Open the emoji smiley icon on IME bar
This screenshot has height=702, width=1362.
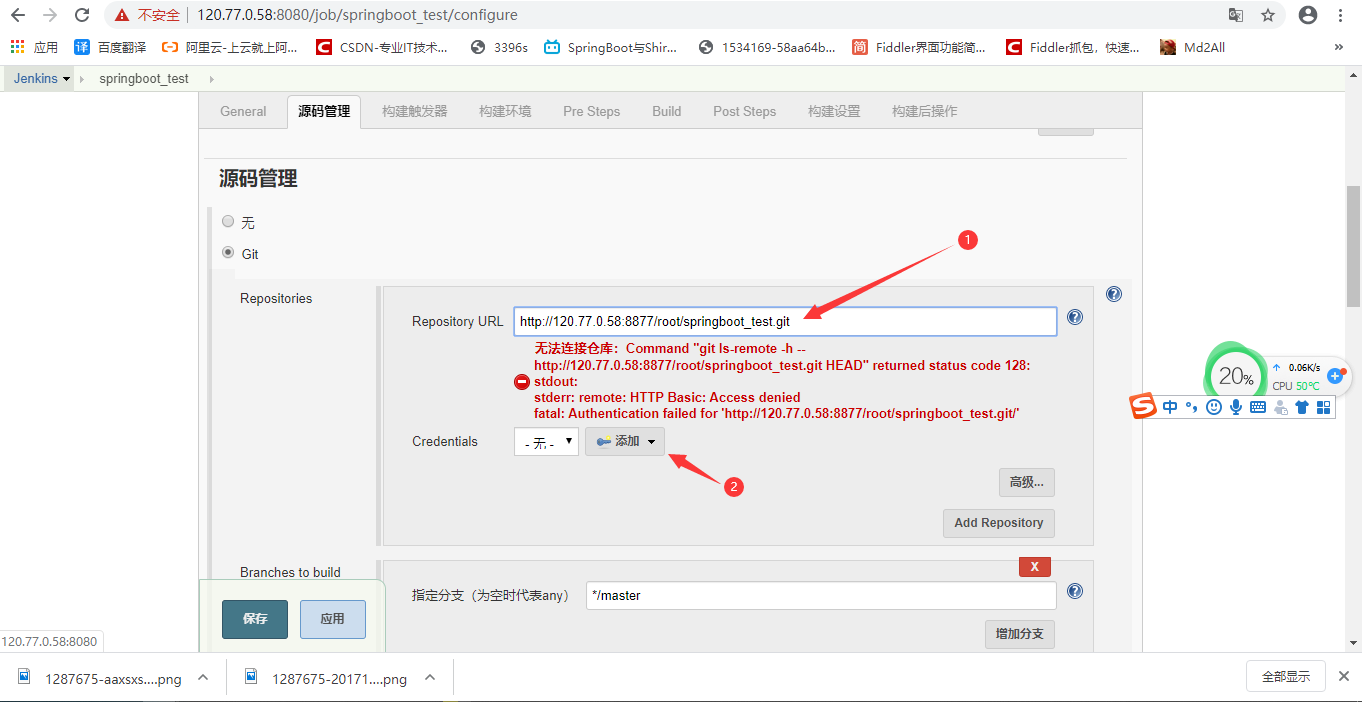tap(1214, 407)
